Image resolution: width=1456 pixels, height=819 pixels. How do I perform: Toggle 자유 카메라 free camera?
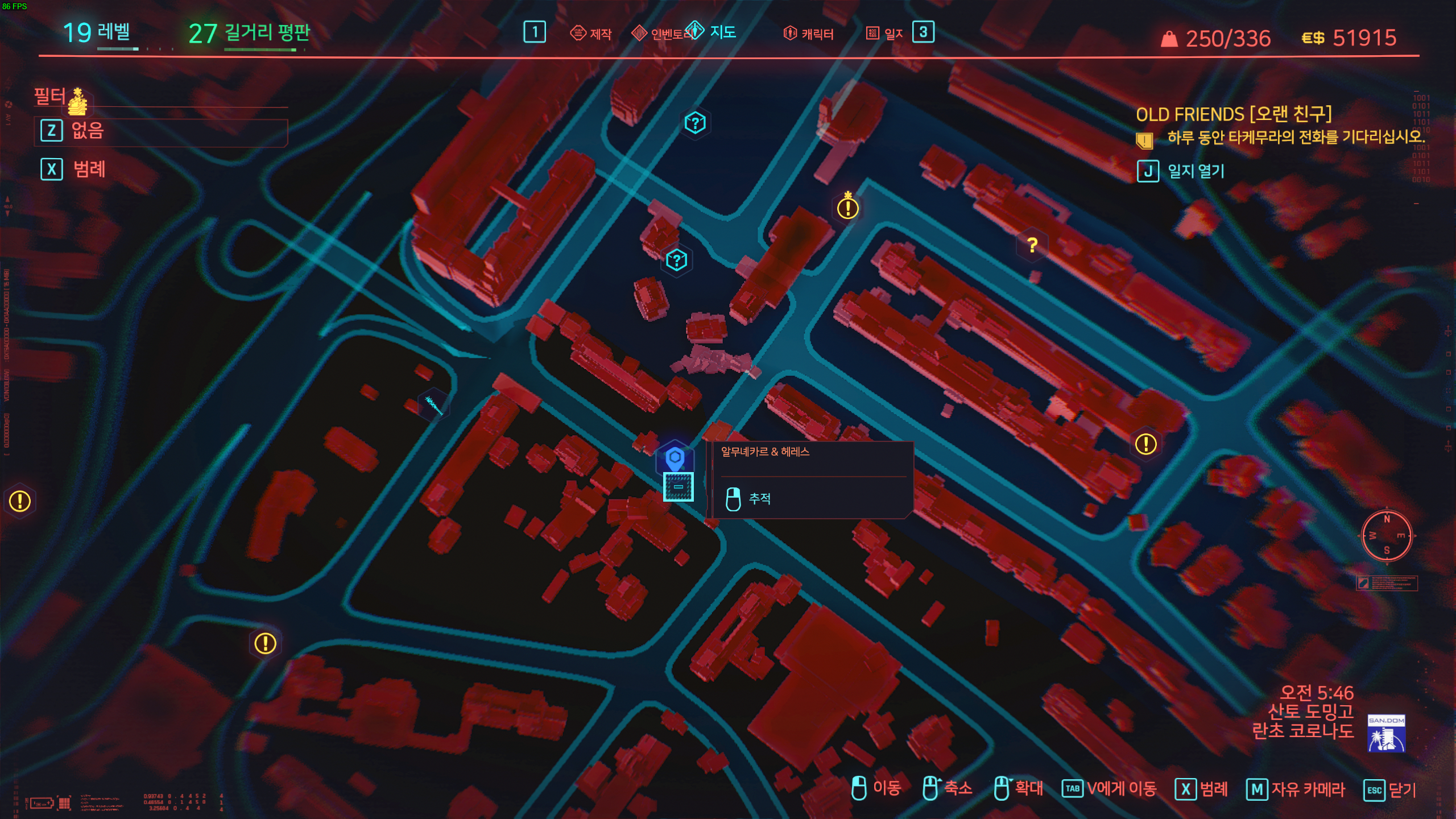[x=1296, y=789]
